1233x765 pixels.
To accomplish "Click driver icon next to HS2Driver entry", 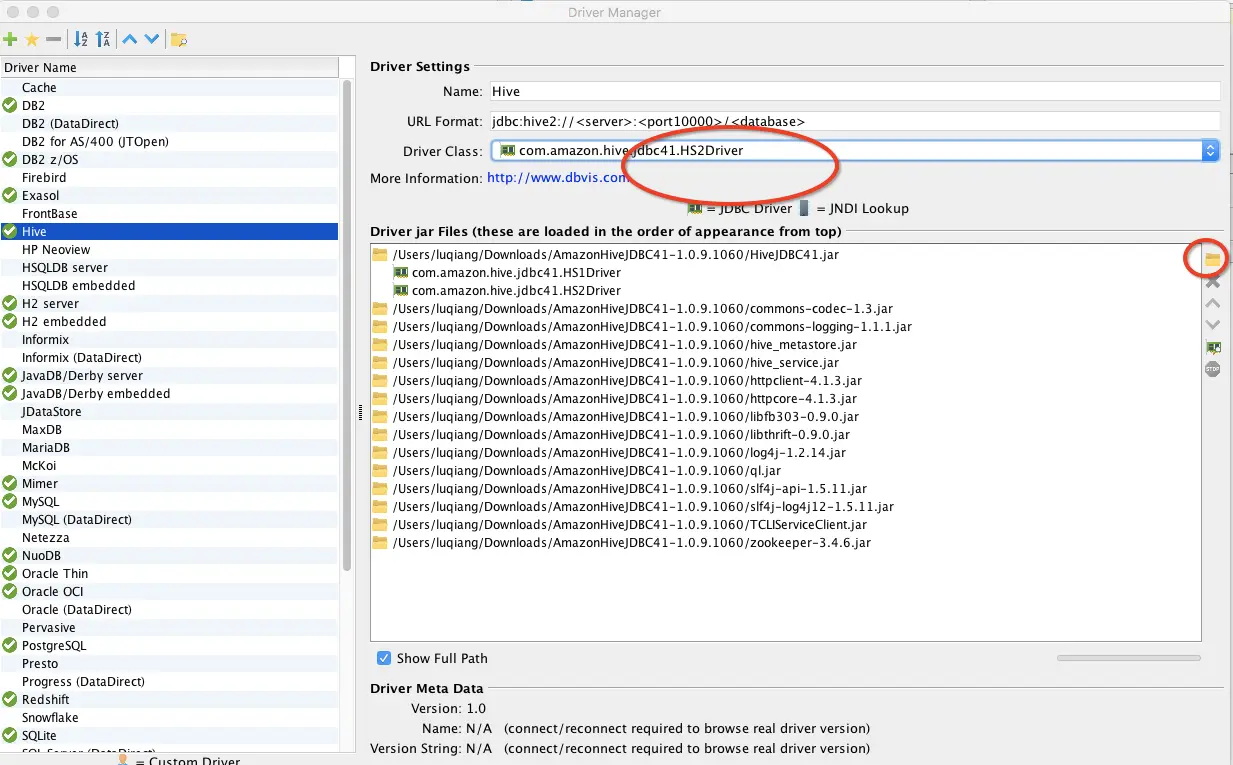I will [401, 291].
